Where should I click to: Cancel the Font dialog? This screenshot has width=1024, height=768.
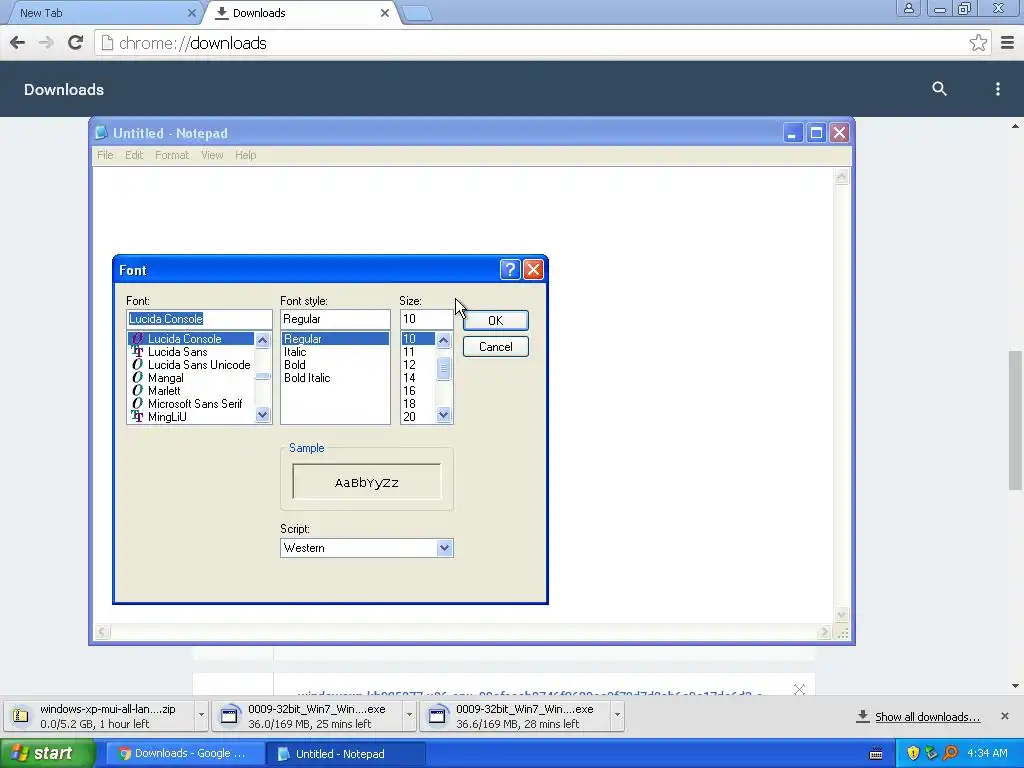pyautogui.click(x=496, y=347)
